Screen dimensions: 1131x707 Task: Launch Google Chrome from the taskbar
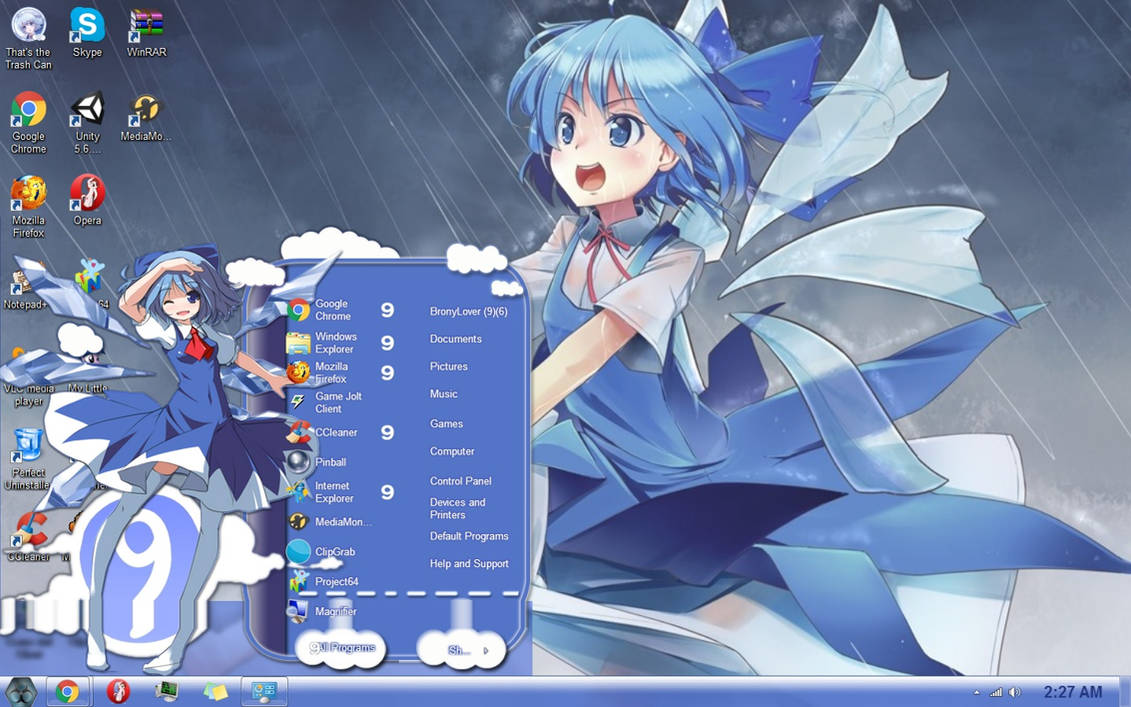[68, 691]
